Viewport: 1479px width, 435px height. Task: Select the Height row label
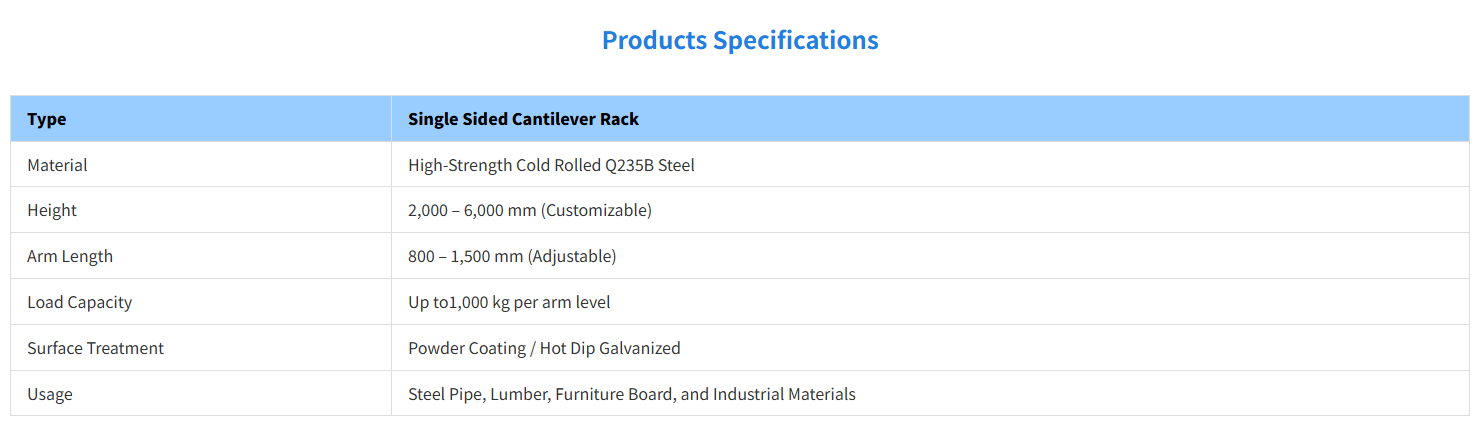[52, 211]
